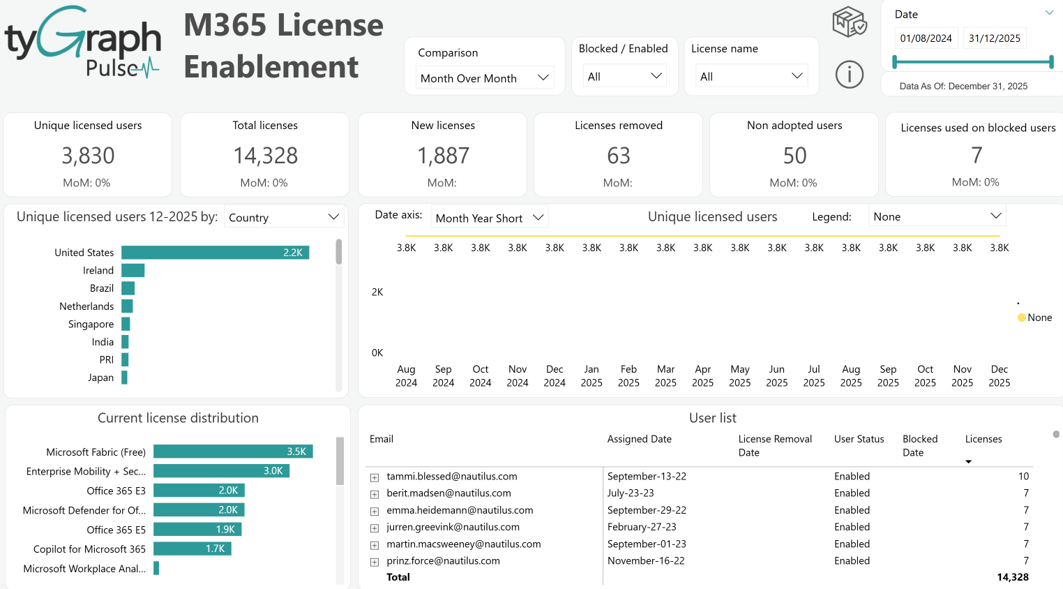Click the Japan country label

tap(100, 378)
